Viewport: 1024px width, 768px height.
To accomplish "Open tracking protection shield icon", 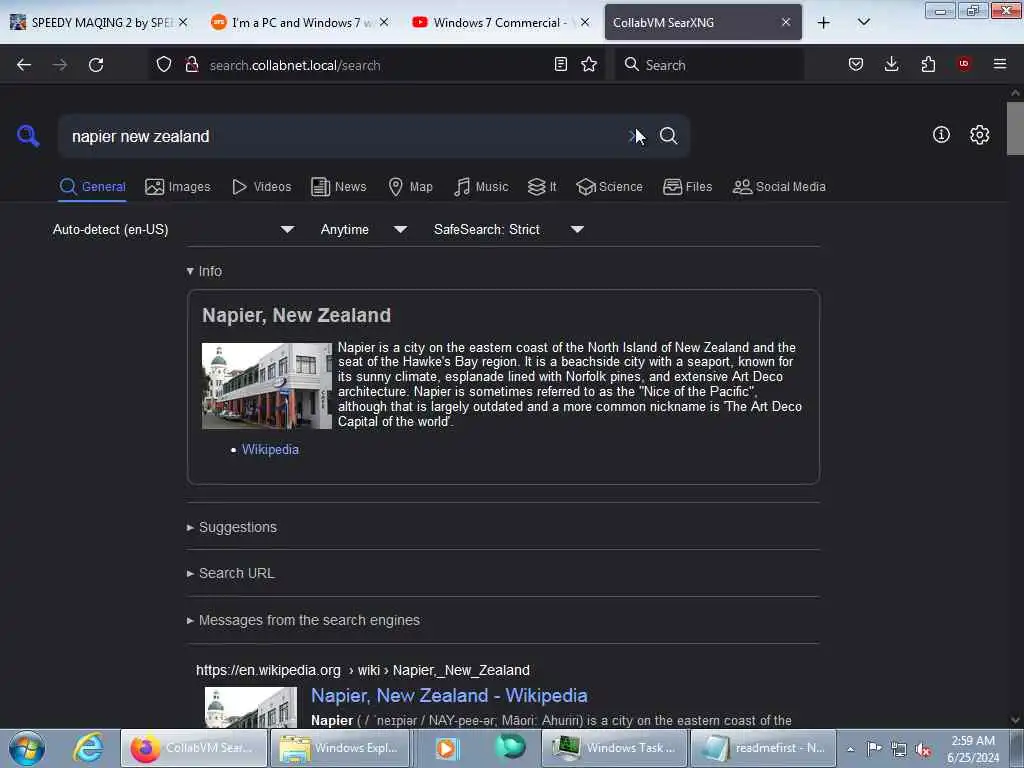I will pos(164,65).
